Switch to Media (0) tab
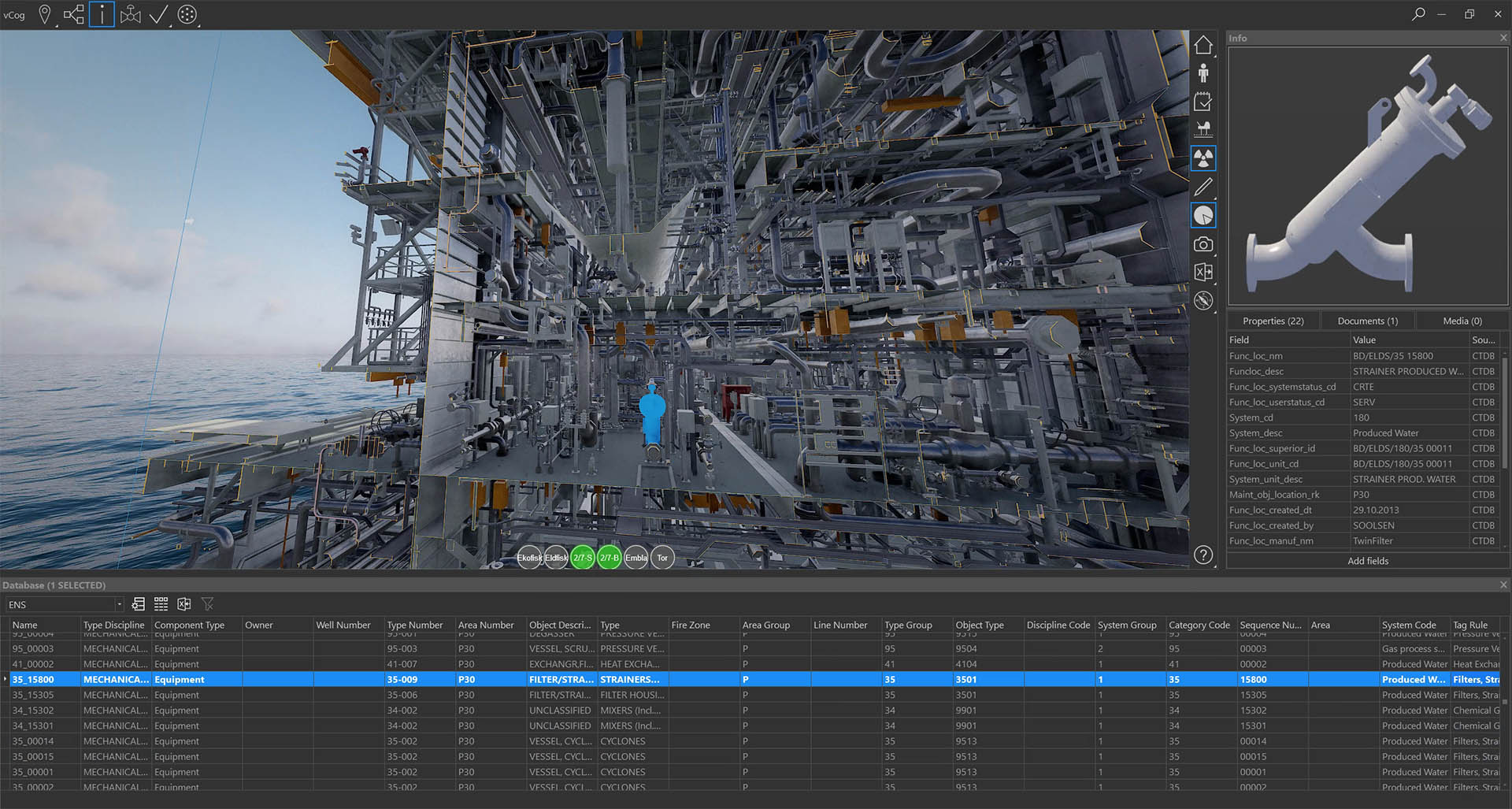This screenshot has height=809, width=1512. pos(1462,321)
